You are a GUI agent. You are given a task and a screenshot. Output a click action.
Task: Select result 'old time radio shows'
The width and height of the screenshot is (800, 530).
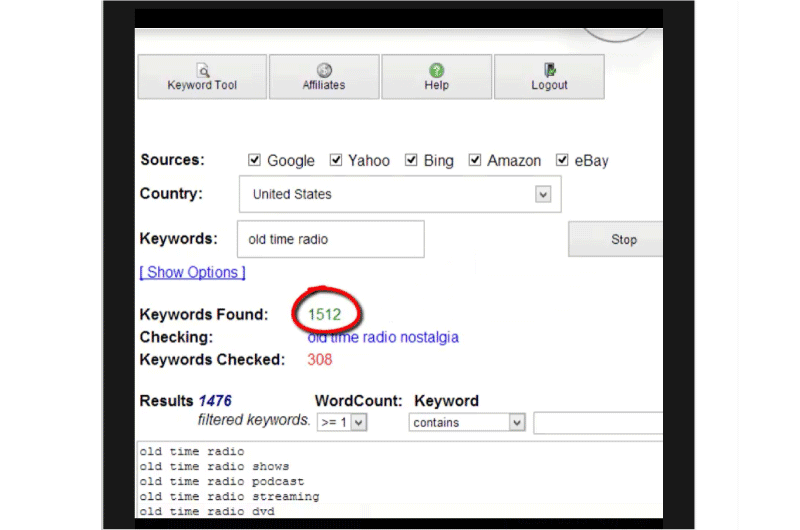214,466
